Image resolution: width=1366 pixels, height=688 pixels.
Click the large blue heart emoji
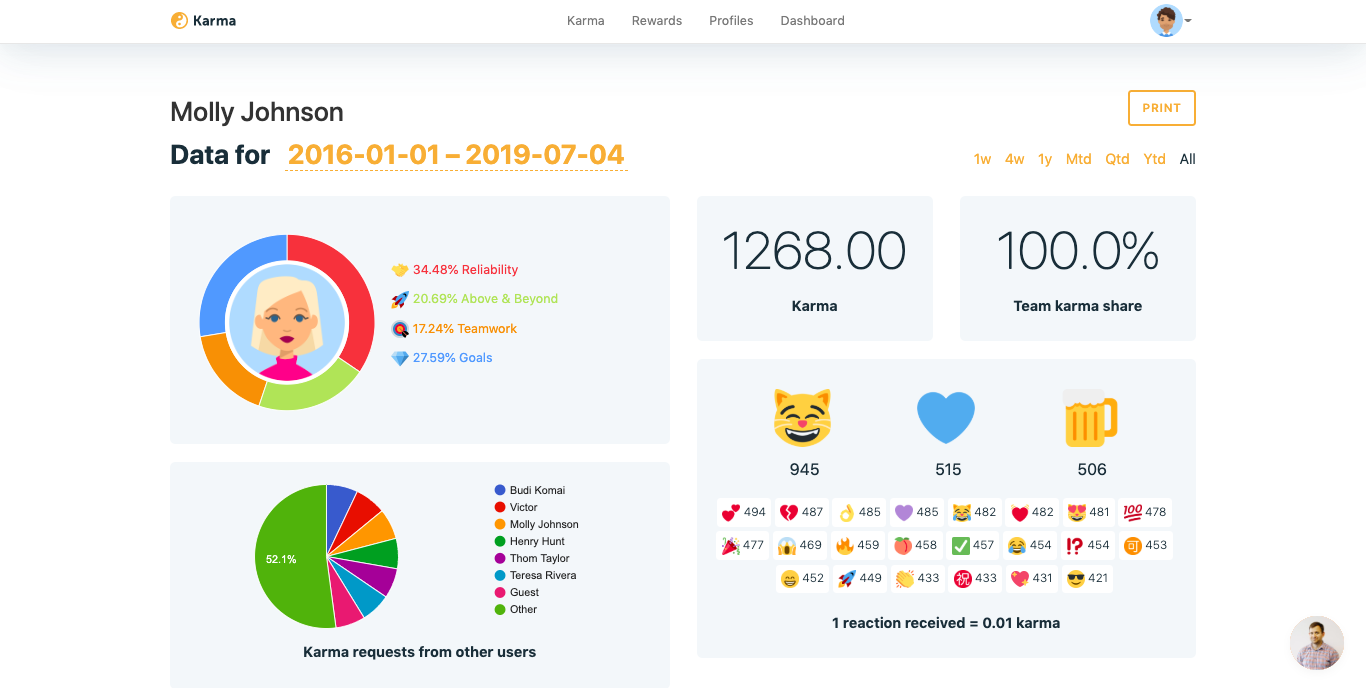pos(946,417)
